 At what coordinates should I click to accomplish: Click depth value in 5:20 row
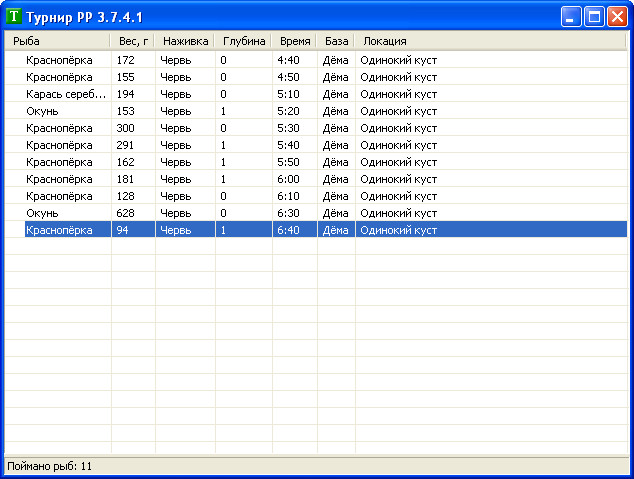[x=223, y=111]
